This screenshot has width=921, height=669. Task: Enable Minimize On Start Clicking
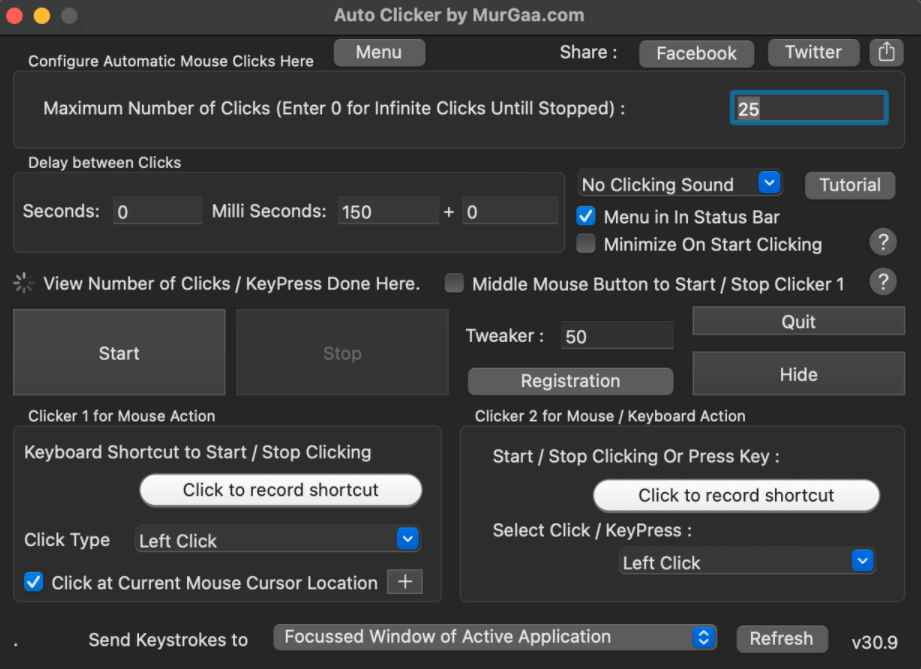[x=585, y=243]
